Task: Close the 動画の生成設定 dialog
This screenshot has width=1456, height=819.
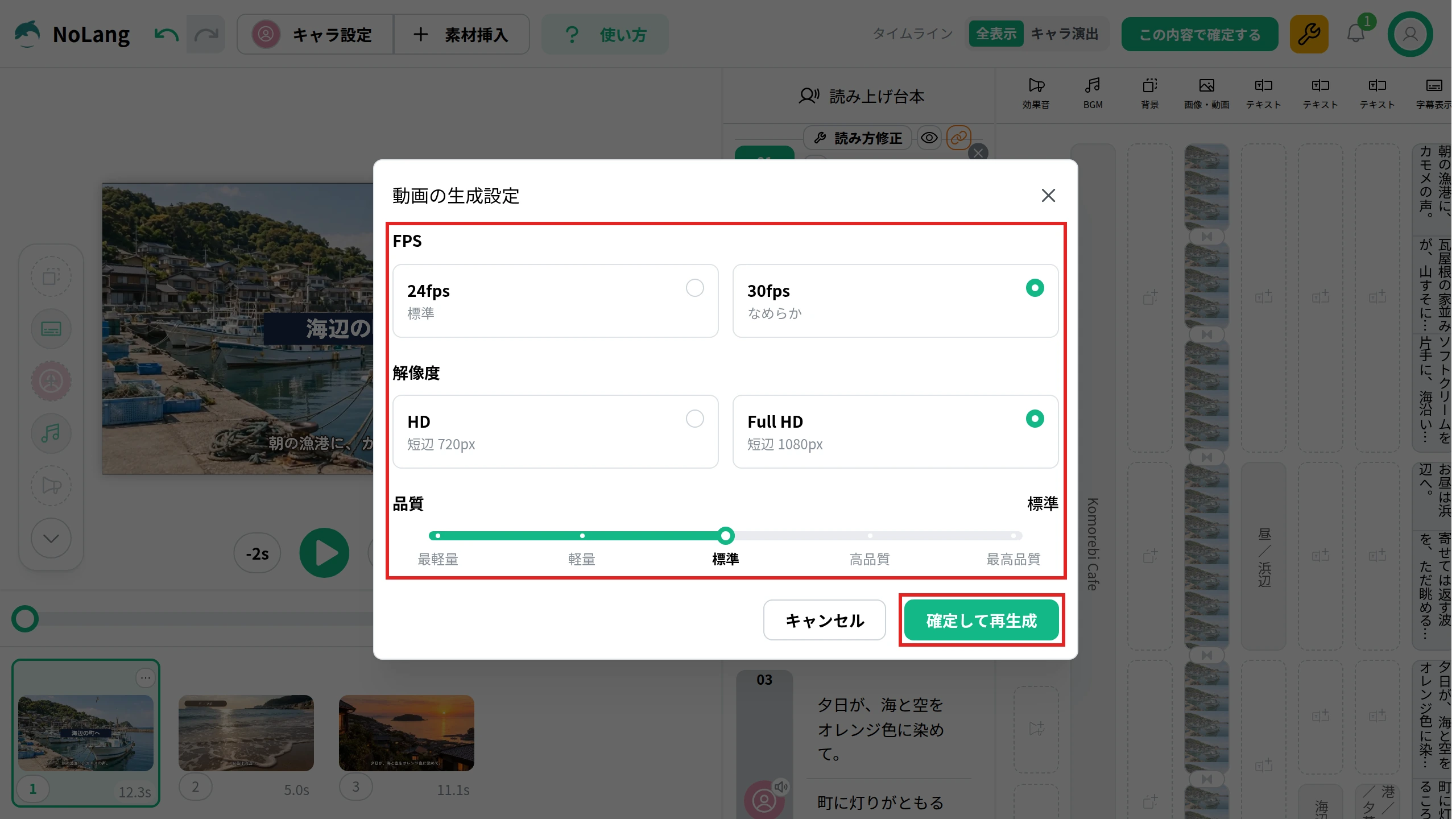Action: click(x=1048, y=196)
